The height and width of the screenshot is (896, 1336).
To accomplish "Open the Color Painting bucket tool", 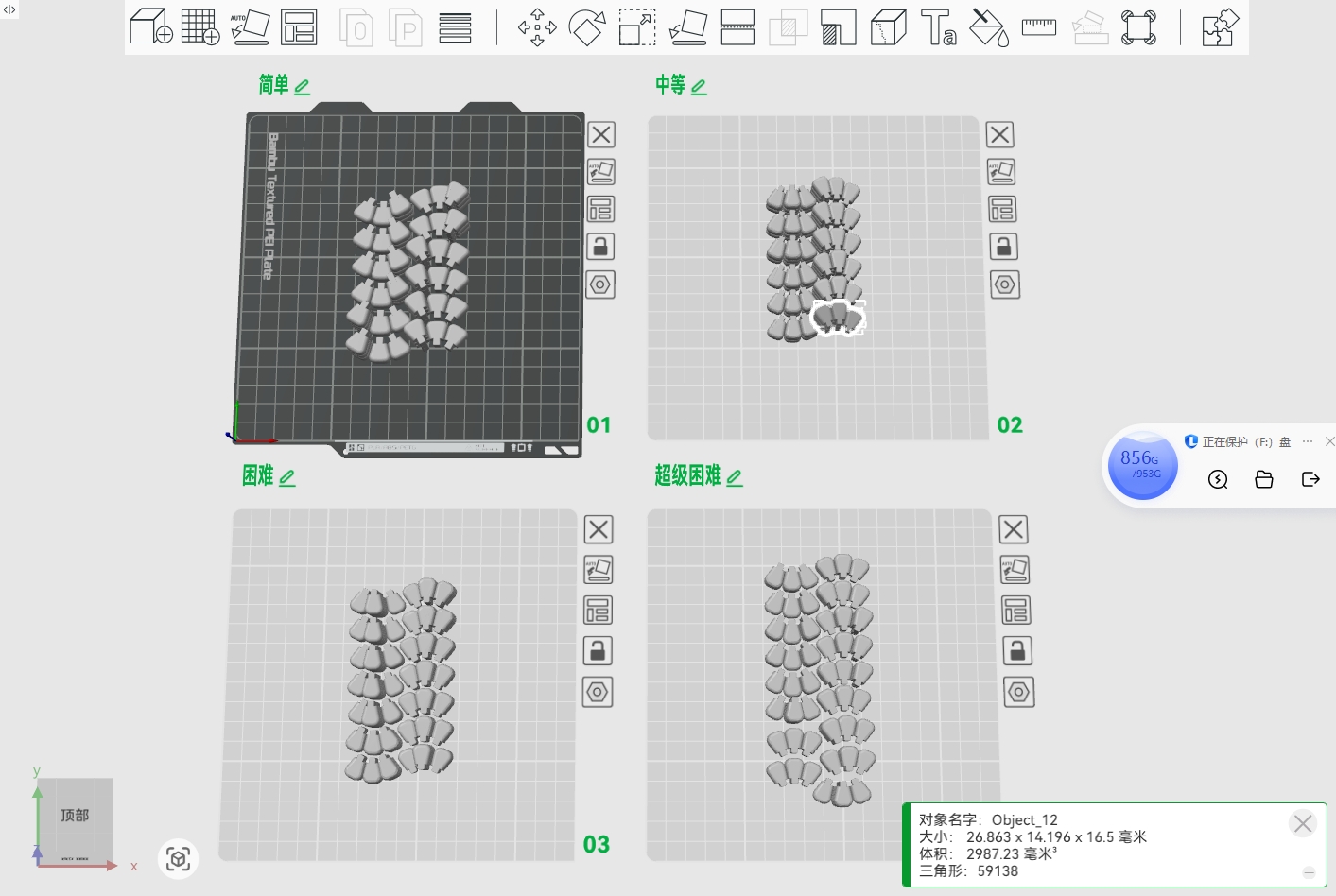I will coord(989,26).
